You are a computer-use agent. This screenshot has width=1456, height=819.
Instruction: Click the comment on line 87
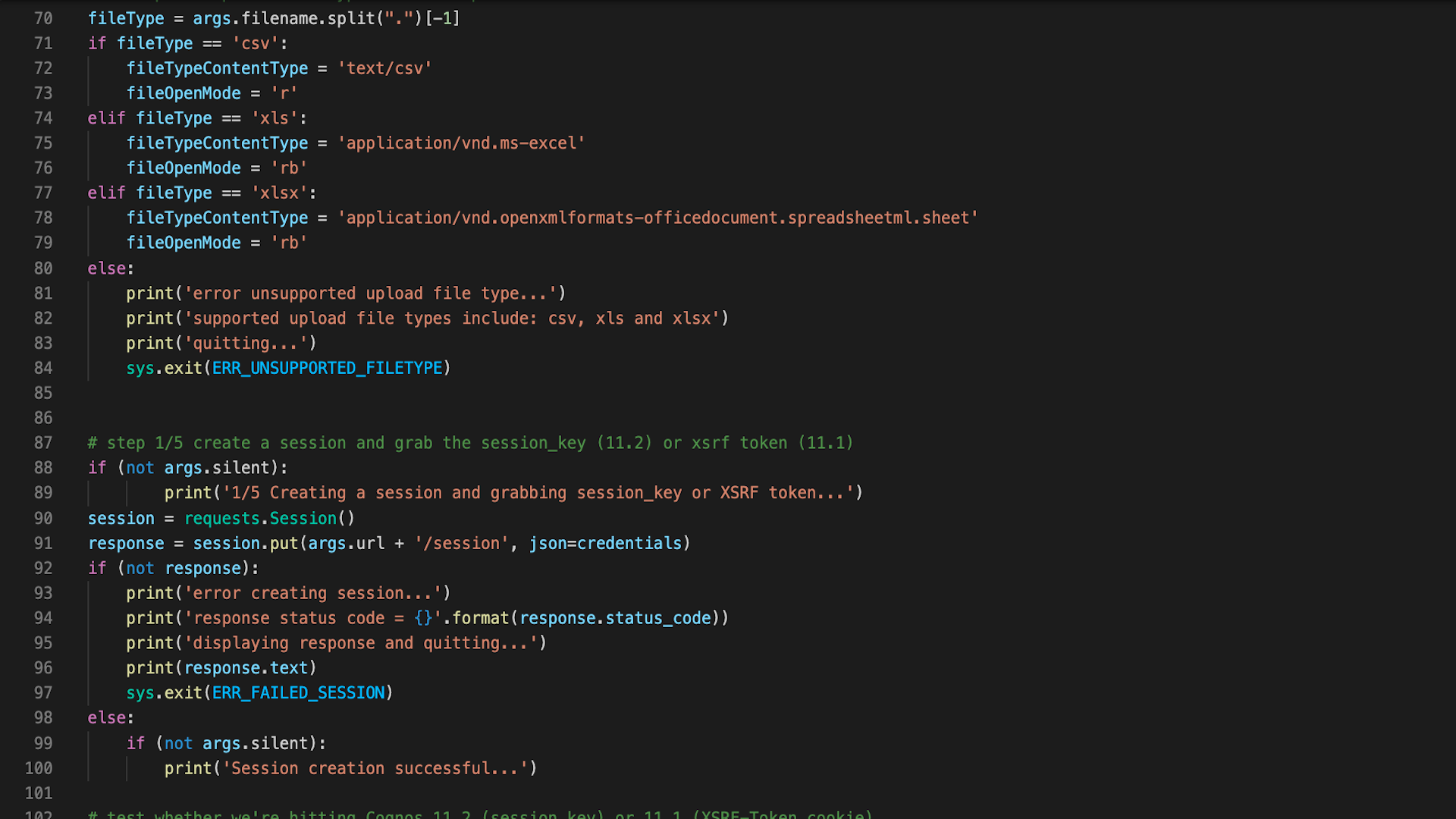(470, 443)
